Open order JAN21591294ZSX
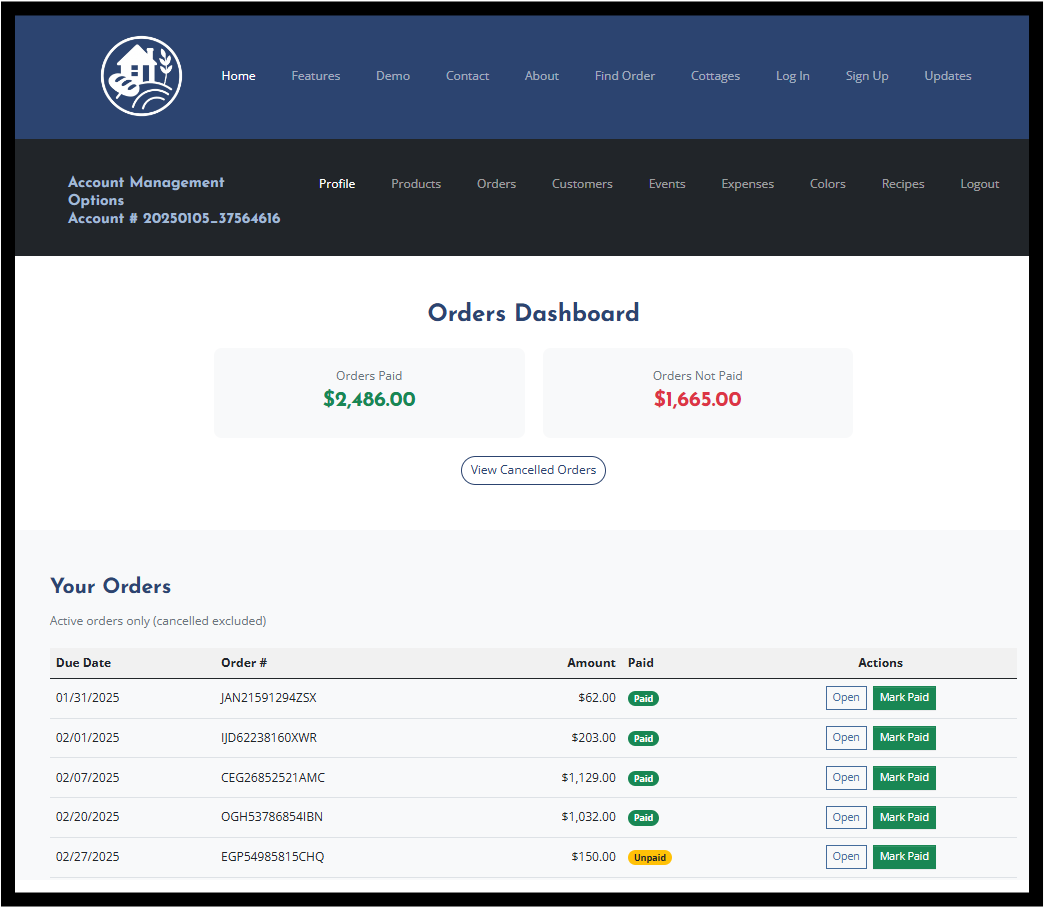Screen dimensions: 1044x907 click(845, 698)
